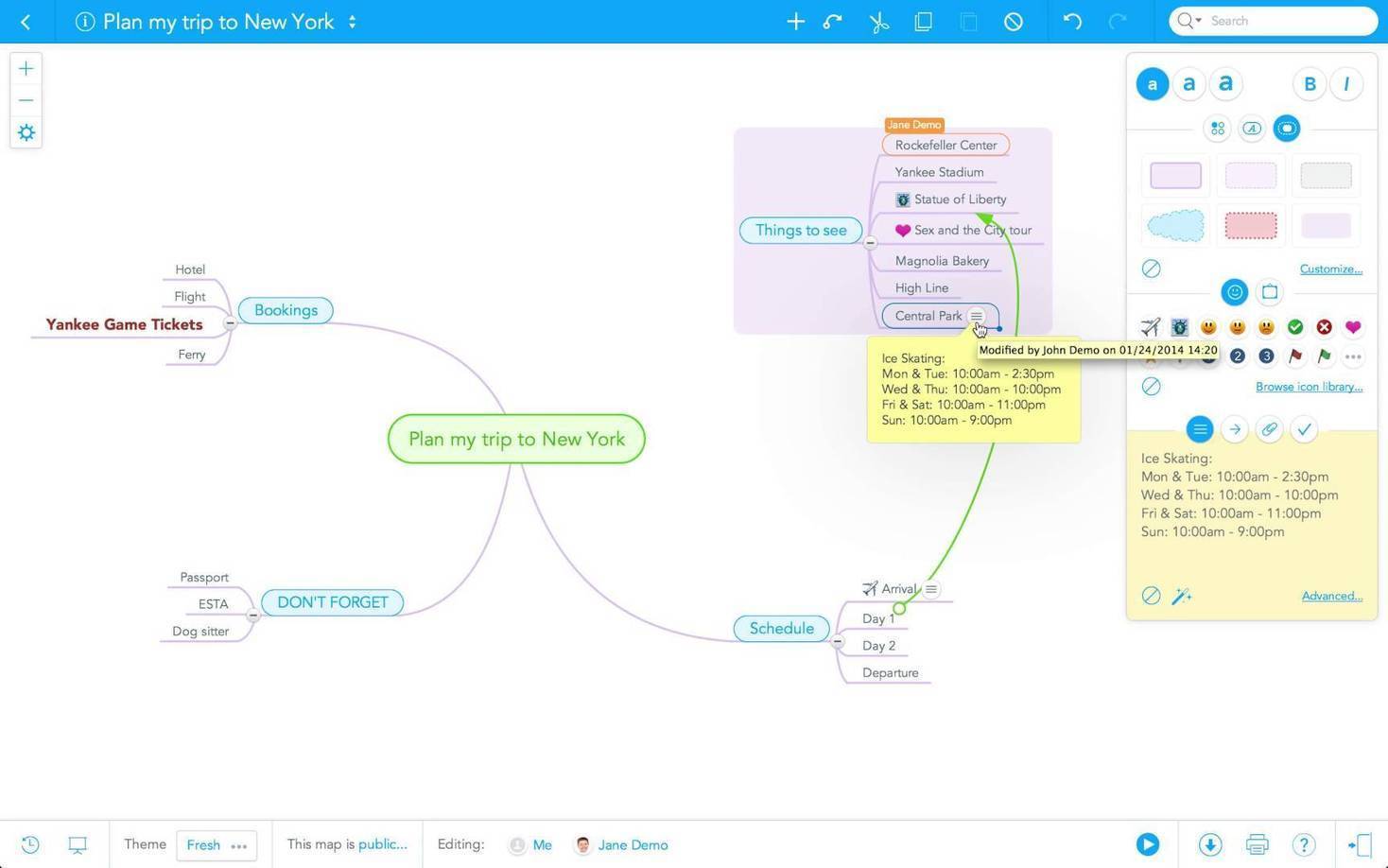Toggle italic formatting
1388x868 pixels.
(x=1345, y=84)
